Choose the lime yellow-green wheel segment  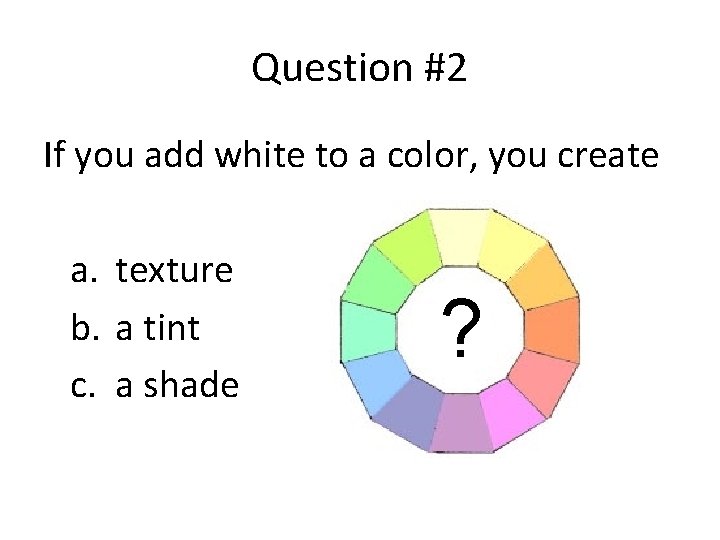[409, 247]
